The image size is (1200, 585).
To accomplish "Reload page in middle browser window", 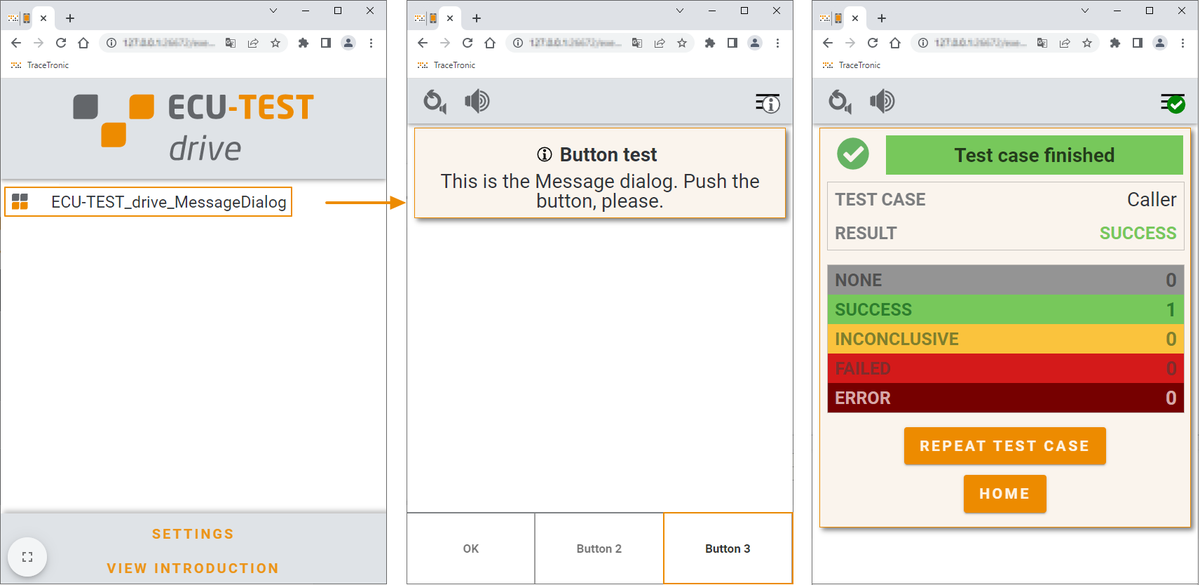I will (x=467, y=43).
